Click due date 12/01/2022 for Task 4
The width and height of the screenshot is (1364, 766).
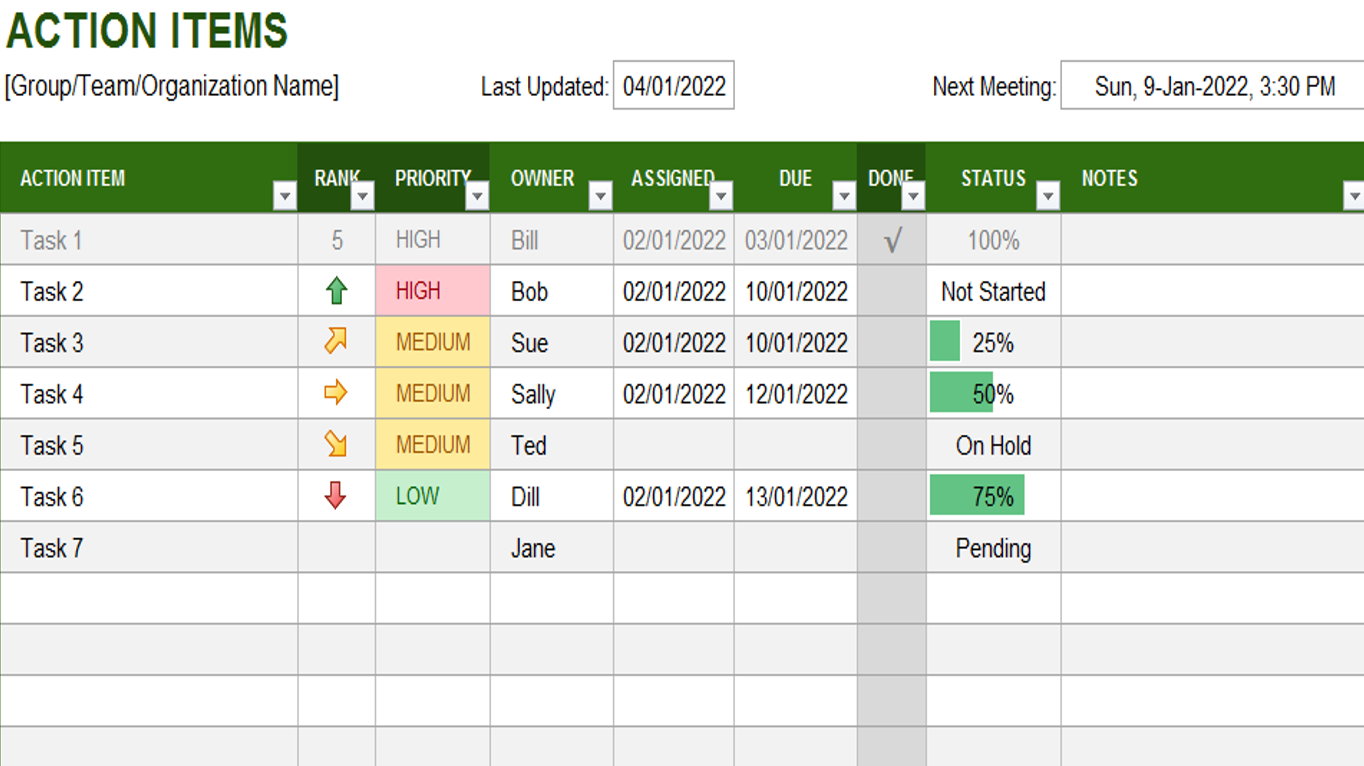point(796,393)
